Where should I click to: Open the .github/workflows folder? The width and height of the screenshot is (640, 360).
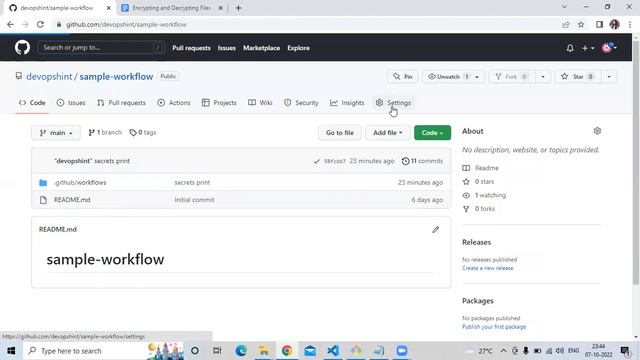tap(80, 182)
